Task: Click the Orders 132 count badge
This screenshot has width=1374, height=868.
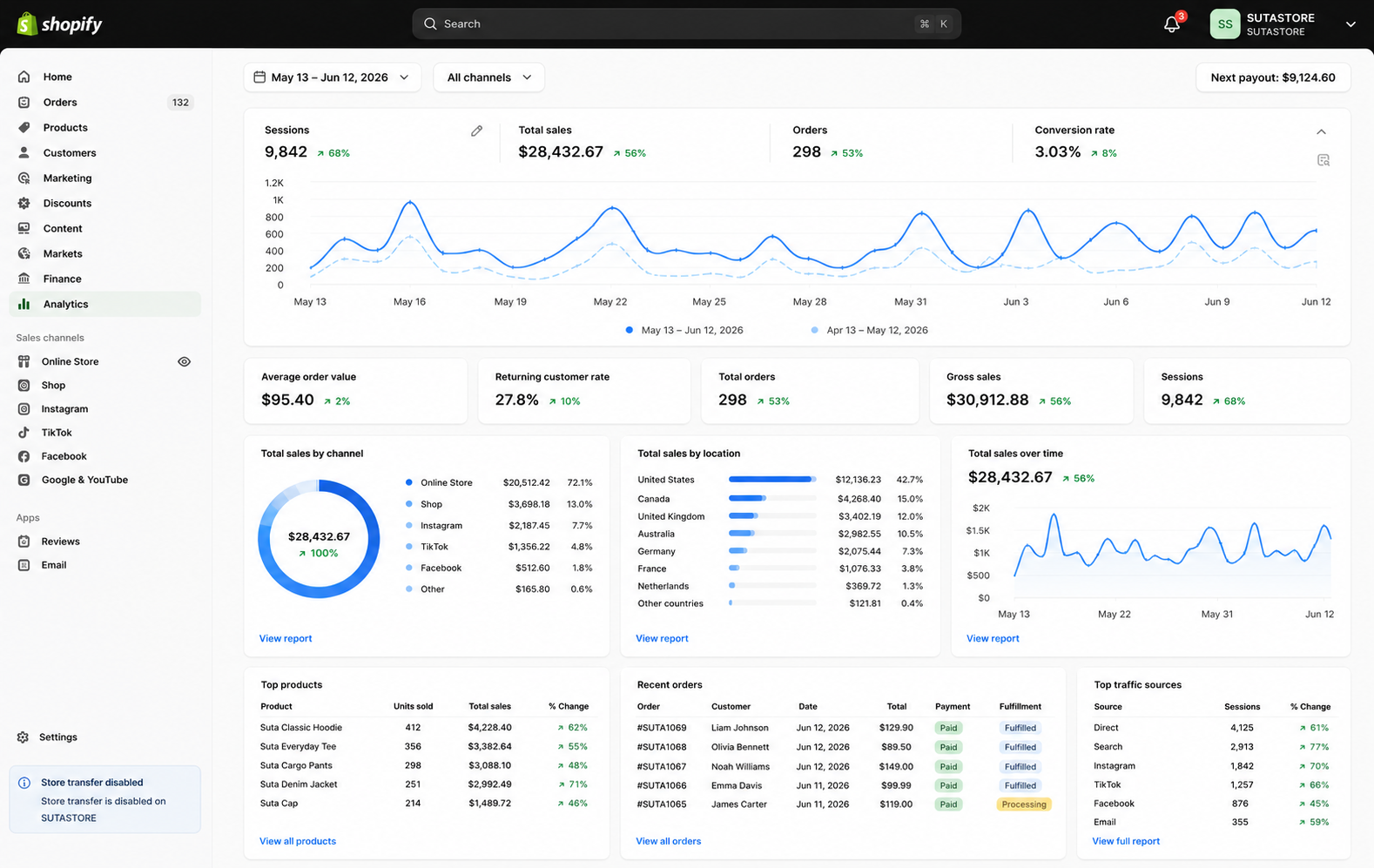Action: [x=180, y=103]
